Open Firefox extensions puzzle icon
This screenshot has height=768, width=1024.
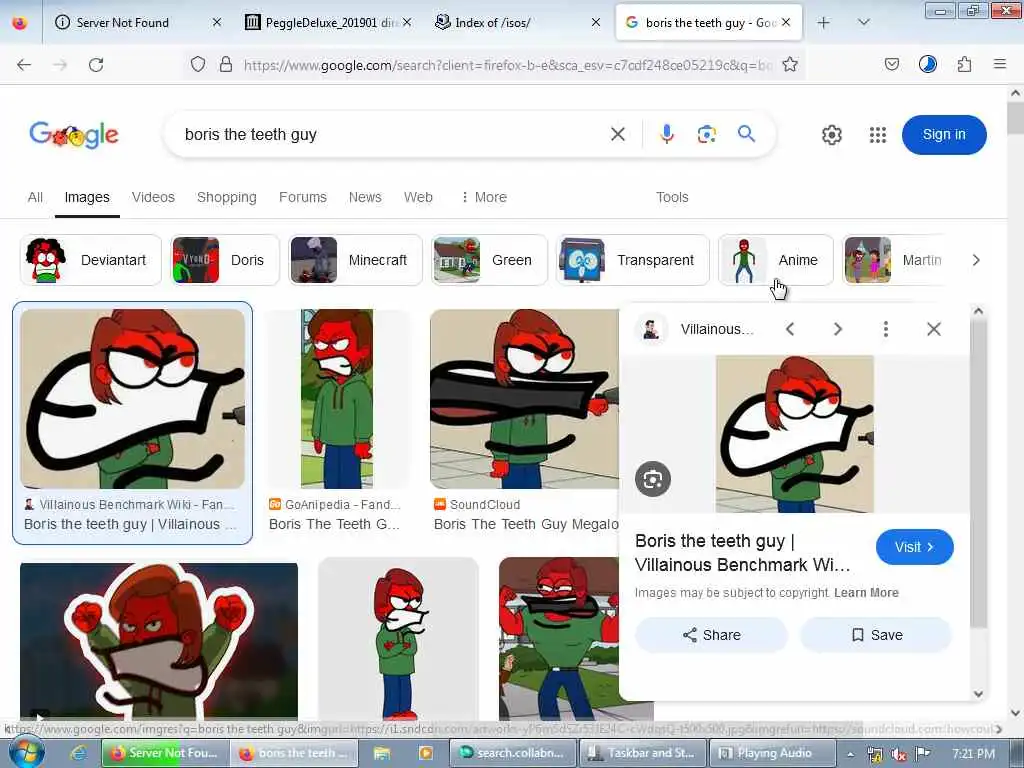click(x=964, y=64)
